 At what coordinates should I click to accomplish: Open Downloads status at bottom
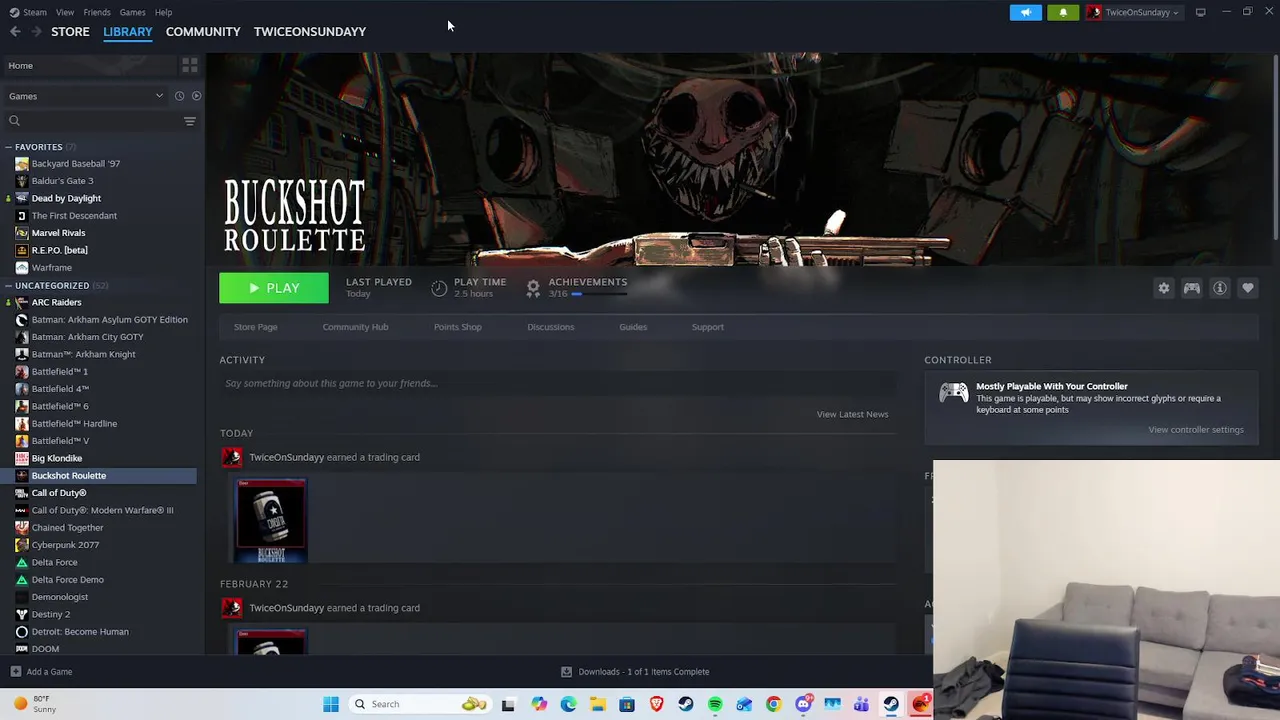635,672
